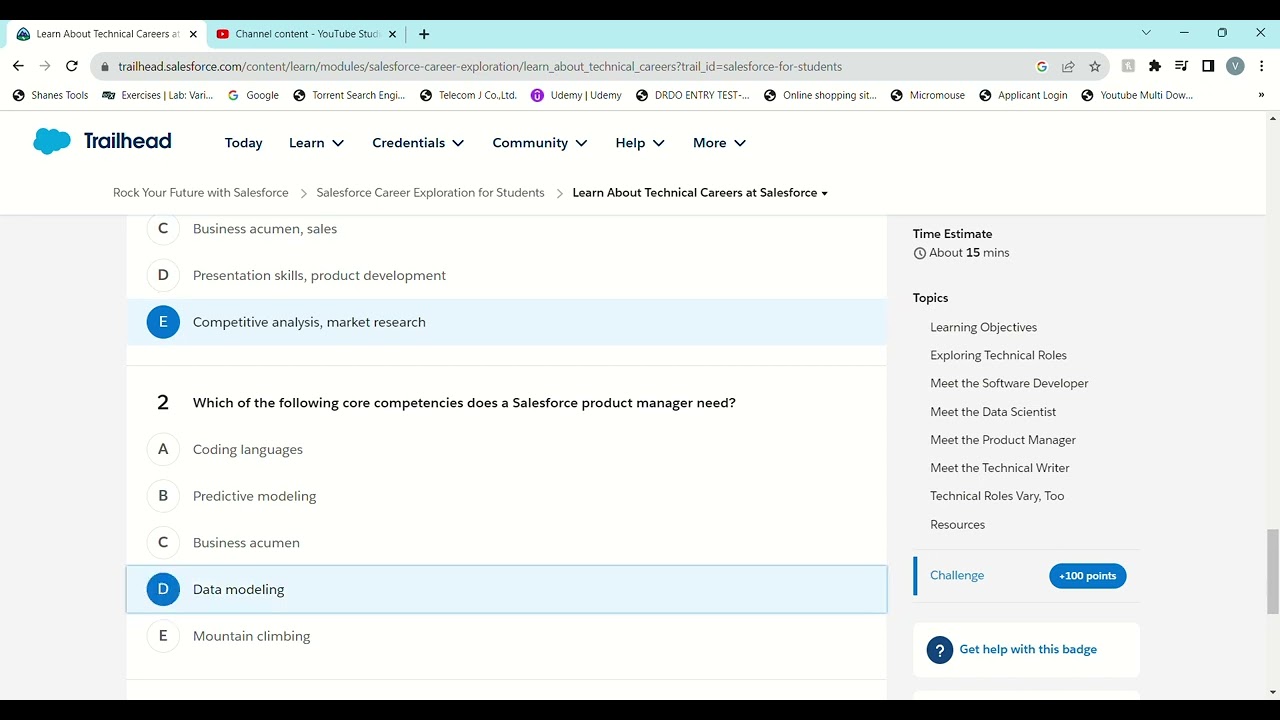Expand the Credentials menu
This screenshot has height=720, width=1280.
coord(418,143)
